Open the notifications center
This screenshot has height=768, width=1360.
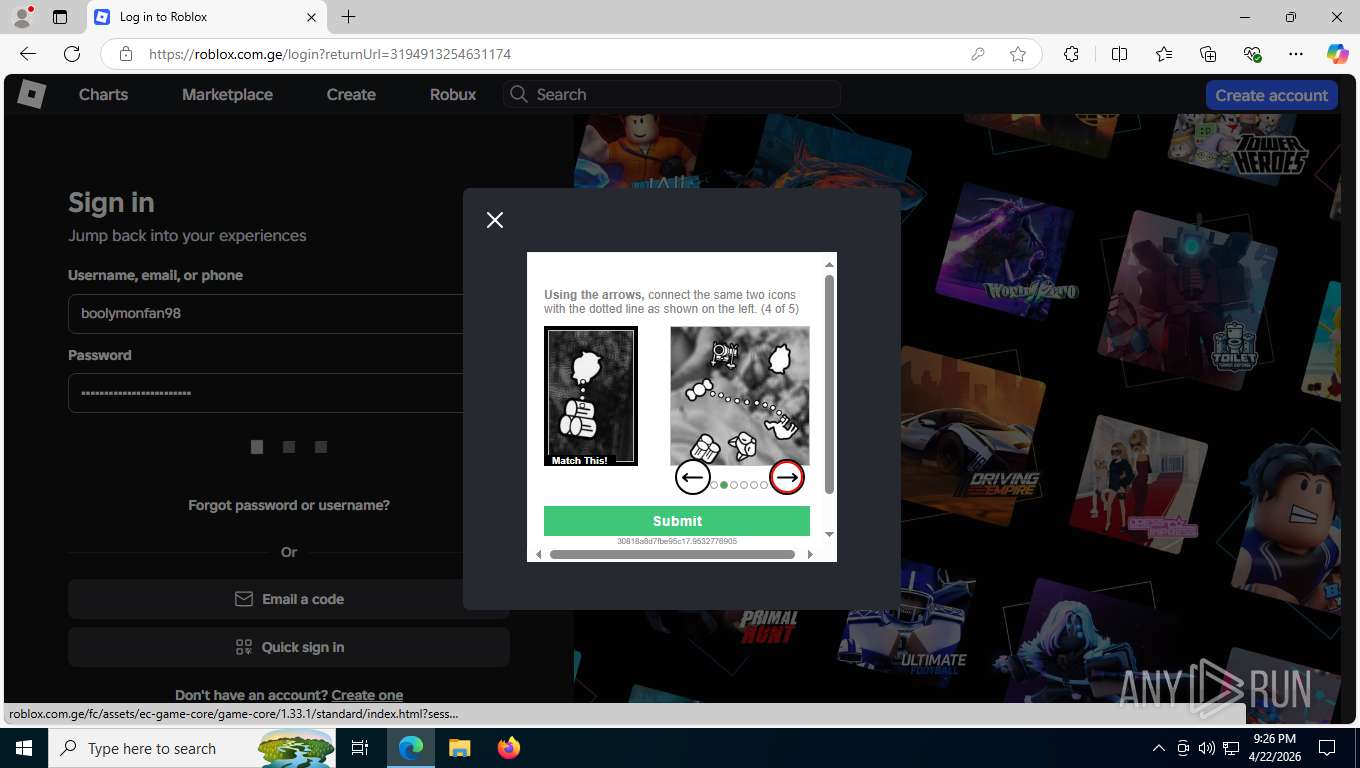[1327, 748]
